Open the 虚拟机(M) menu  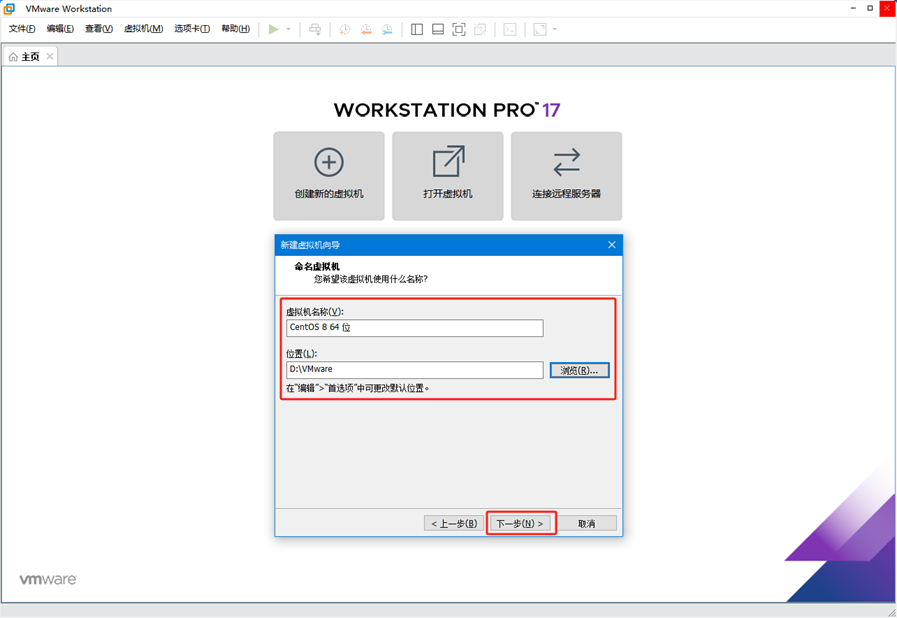pyautogui.click(x=144, y=29)
